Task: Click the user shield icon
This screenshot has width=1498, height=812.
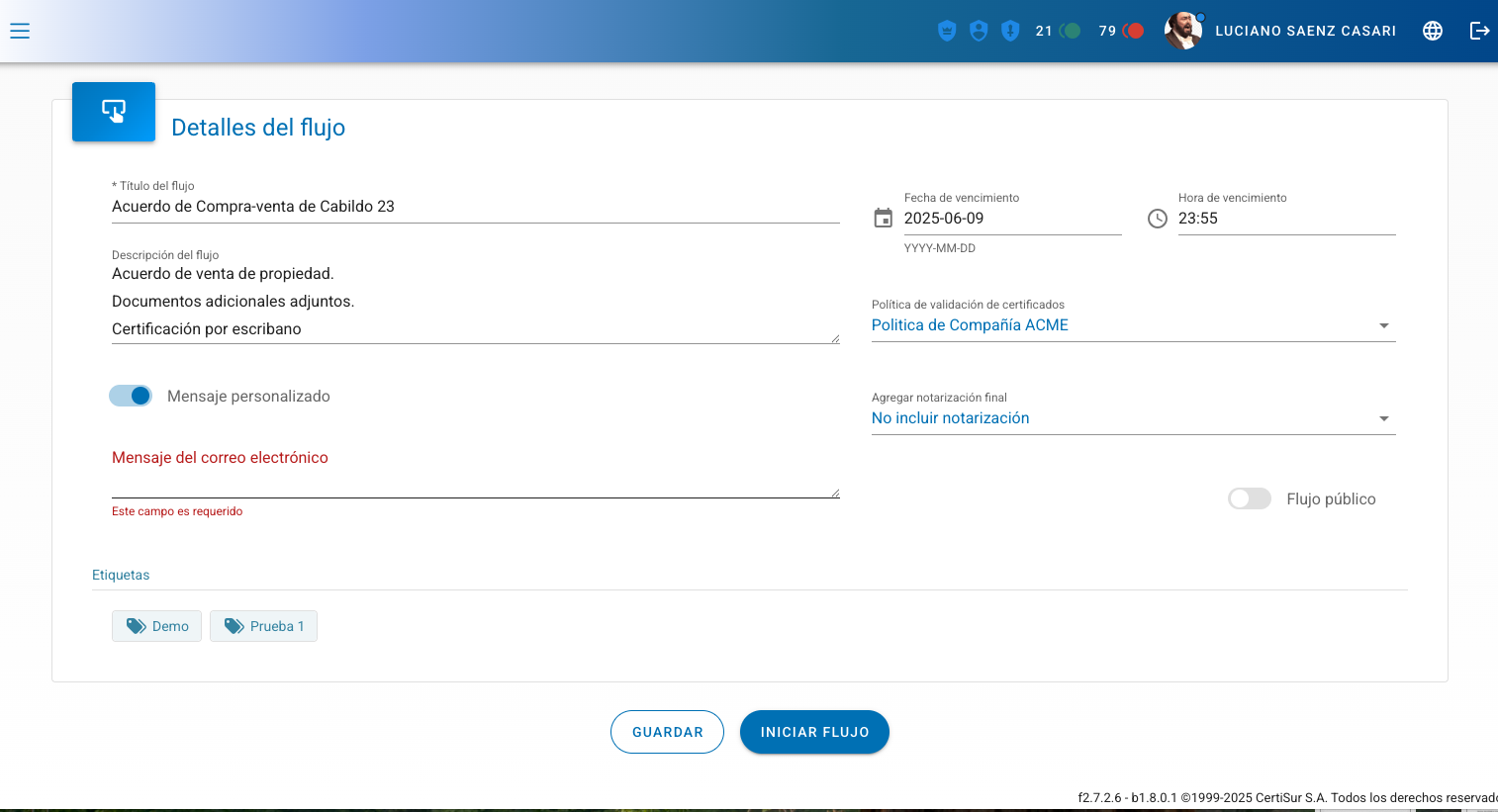Action: [979, 31]
